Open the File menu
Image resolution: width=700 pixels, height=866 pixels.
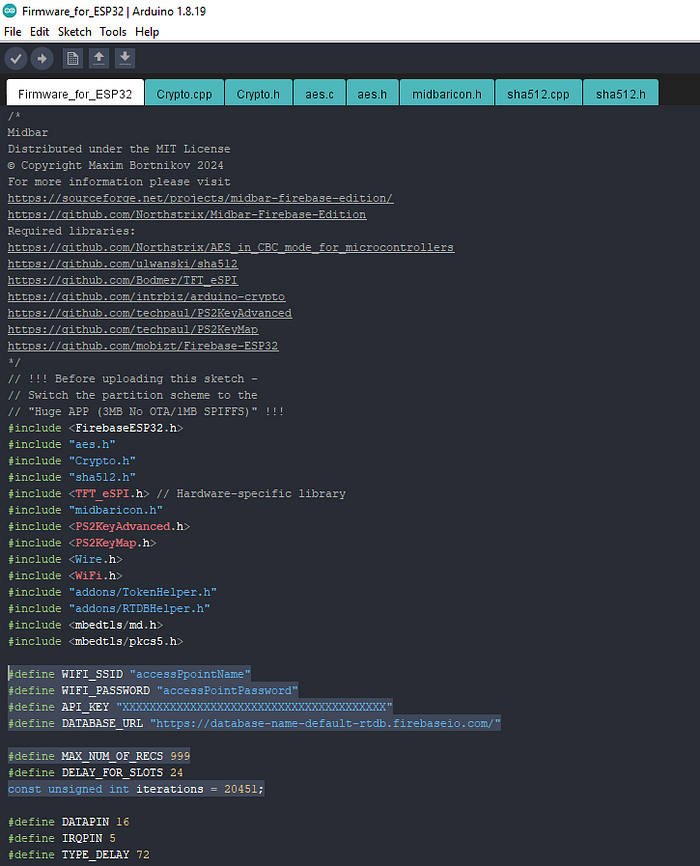point(13,32)
